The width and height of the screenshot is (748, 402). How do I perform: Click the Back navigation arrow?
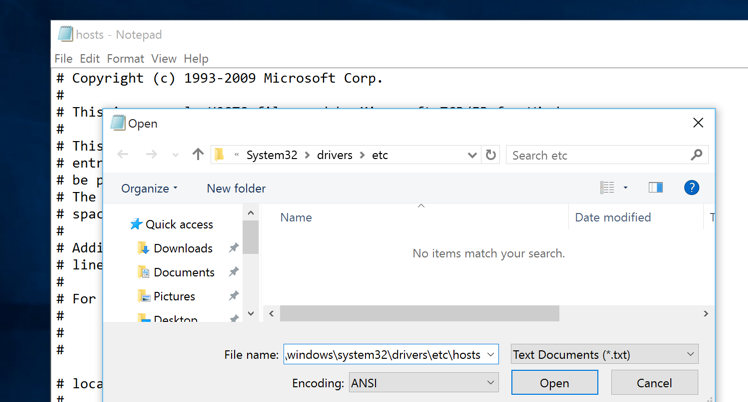click(x=123, y=155)
